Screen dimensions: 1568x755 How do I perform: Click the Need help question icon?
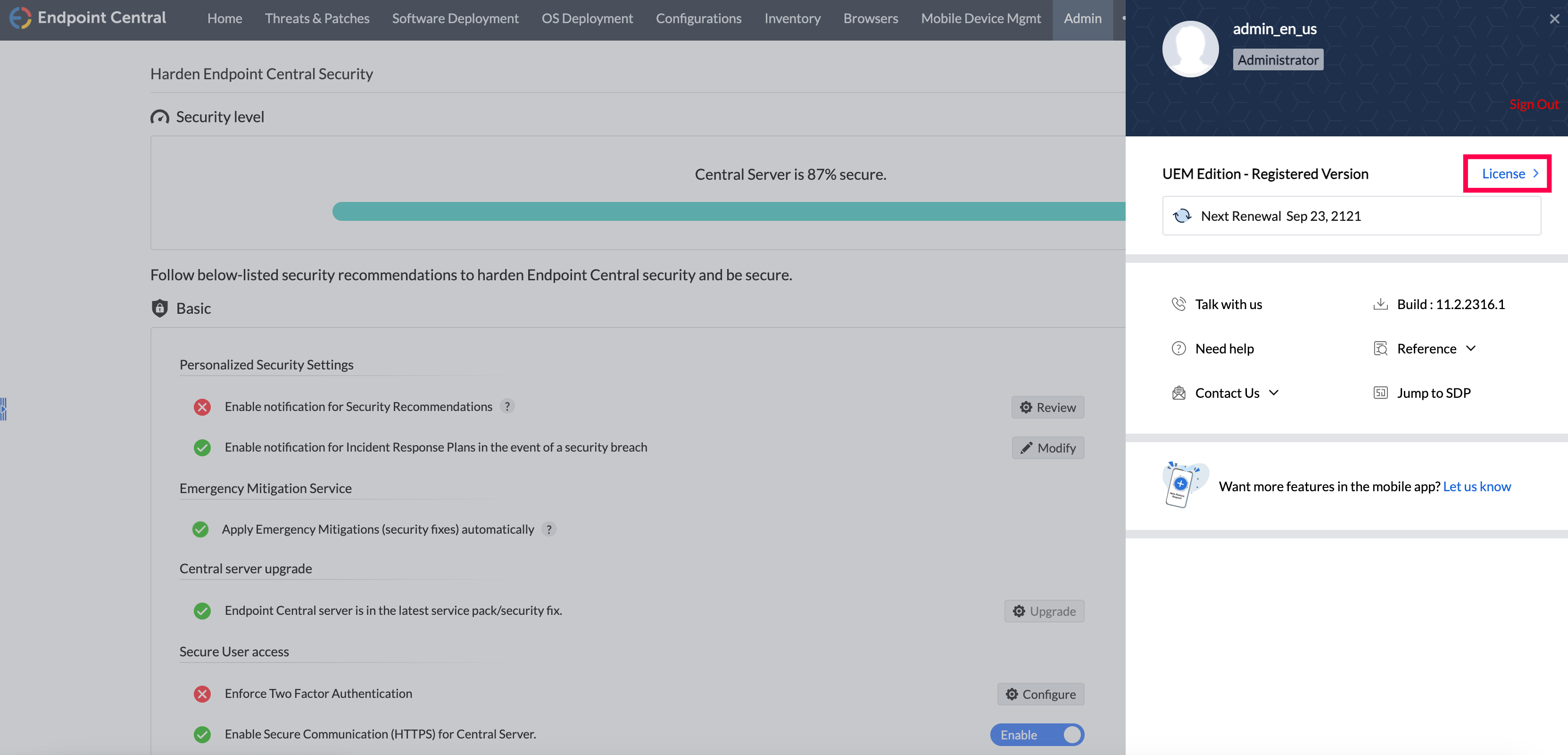point(1178,348)
